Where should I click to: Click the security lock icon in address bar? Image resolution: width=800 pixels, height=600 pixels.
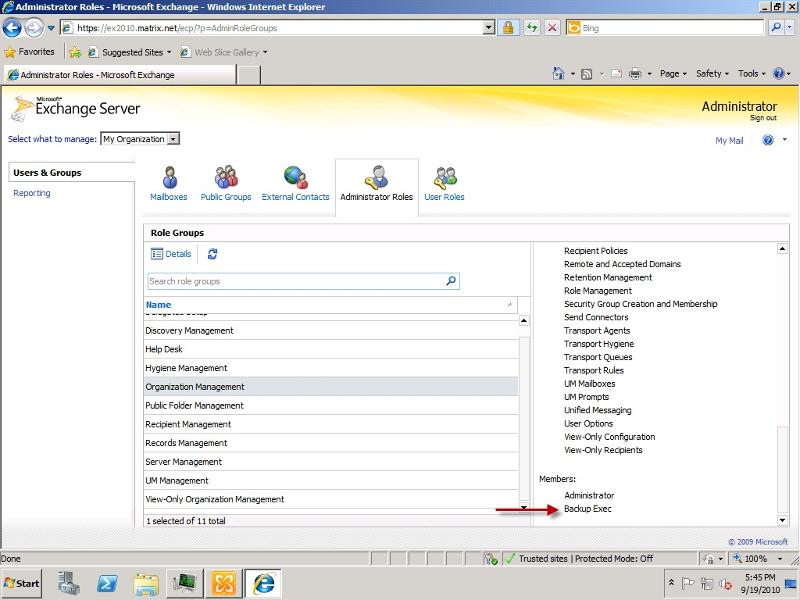[x=508, y=28]
